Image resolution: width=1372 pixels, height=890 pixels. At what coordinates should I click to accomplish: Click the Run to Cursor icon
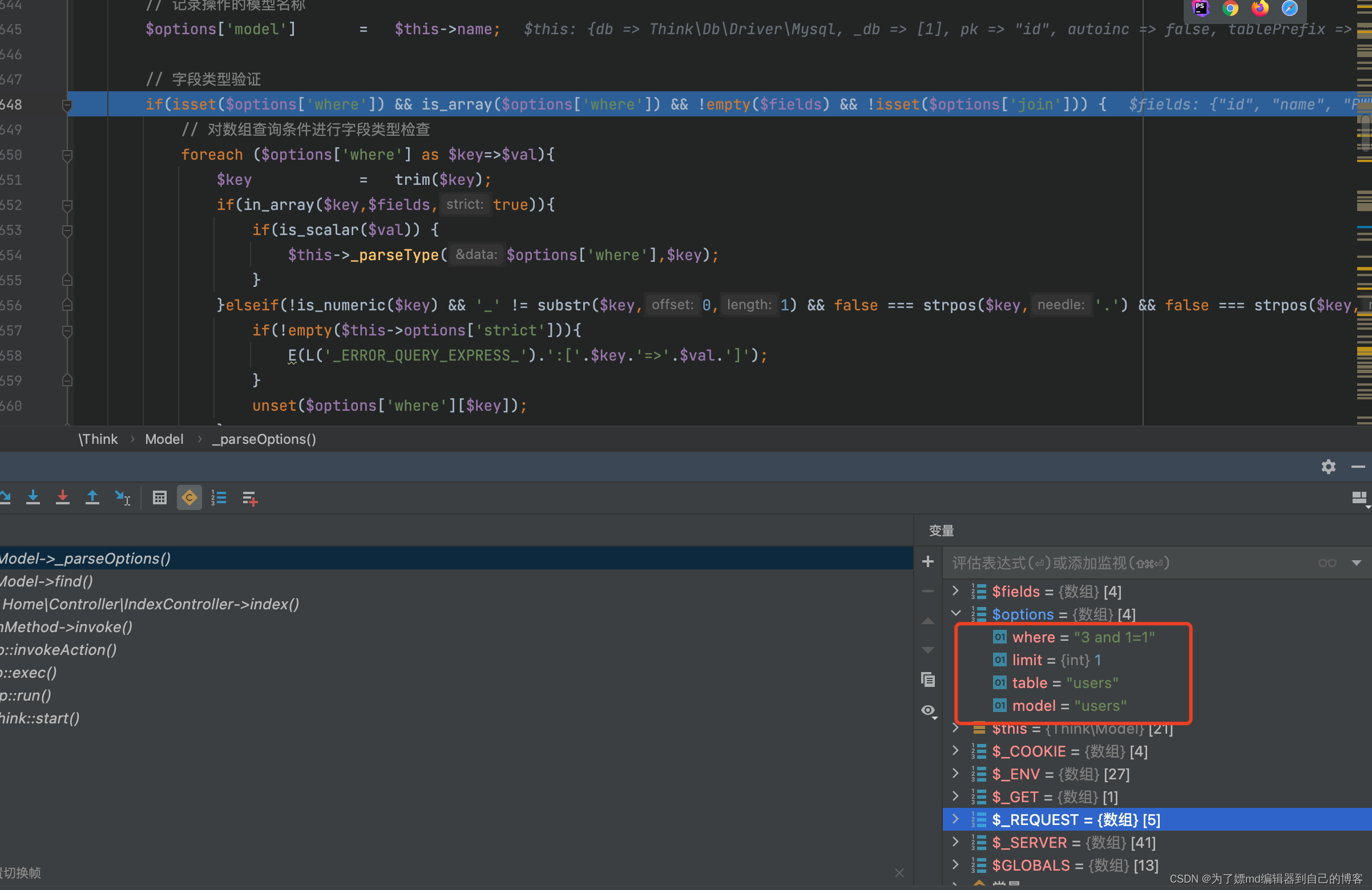(x=122, y=497)
